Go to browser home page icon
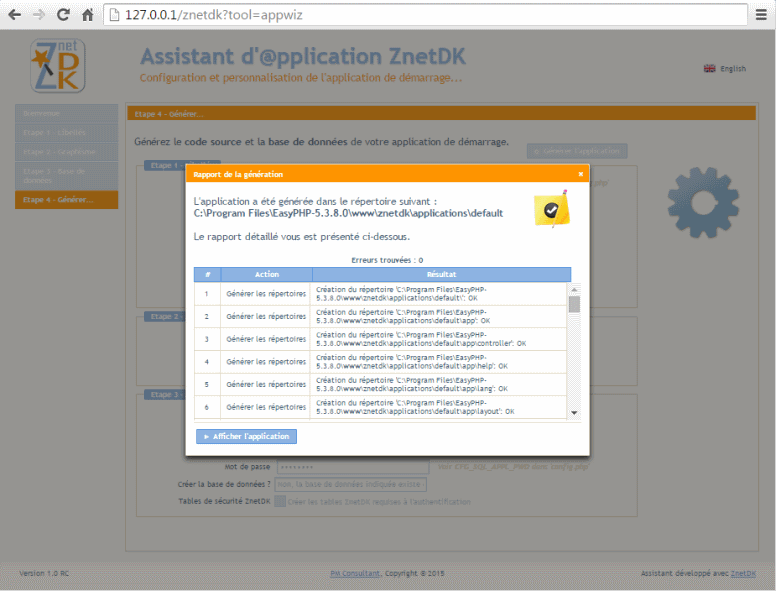Image resolution: width=776 pixels, height=591 pixels. (88, 15)
